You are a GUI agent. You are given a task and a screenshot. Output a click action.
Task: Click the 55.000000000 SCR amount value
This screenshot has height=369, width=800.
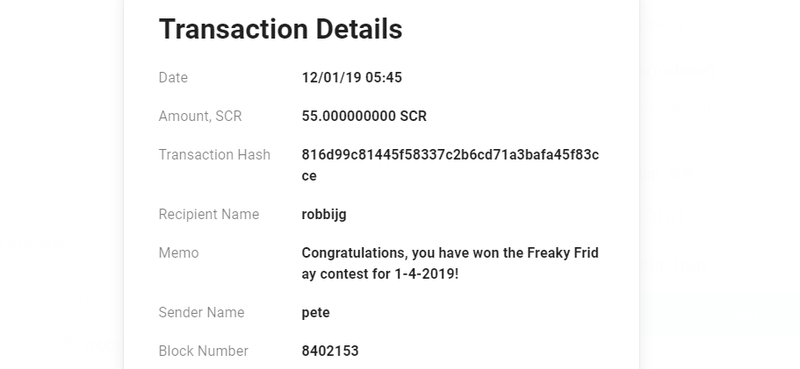[x=364, y=116]
